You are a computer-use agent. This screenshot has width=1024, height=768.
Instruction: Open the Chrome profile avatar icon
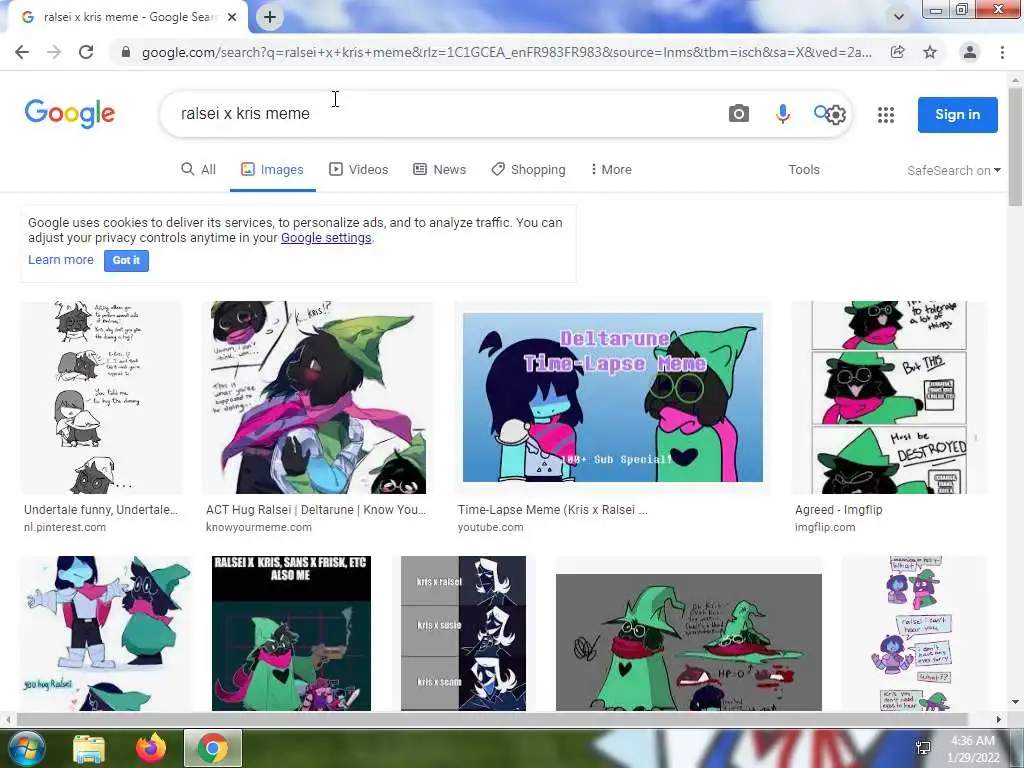[x=970, y=52]
